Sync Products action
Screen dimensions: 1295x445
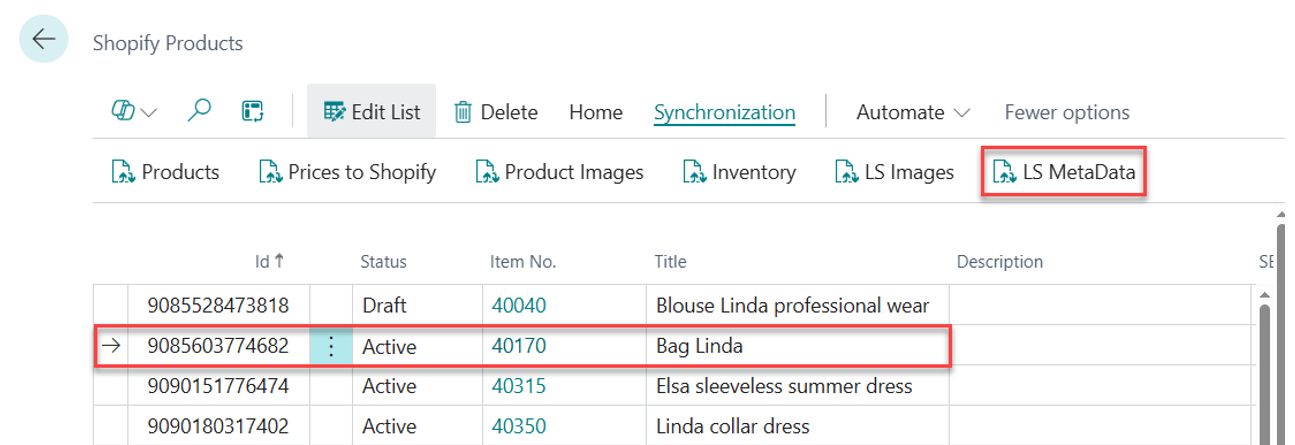(x=165, y=172)
